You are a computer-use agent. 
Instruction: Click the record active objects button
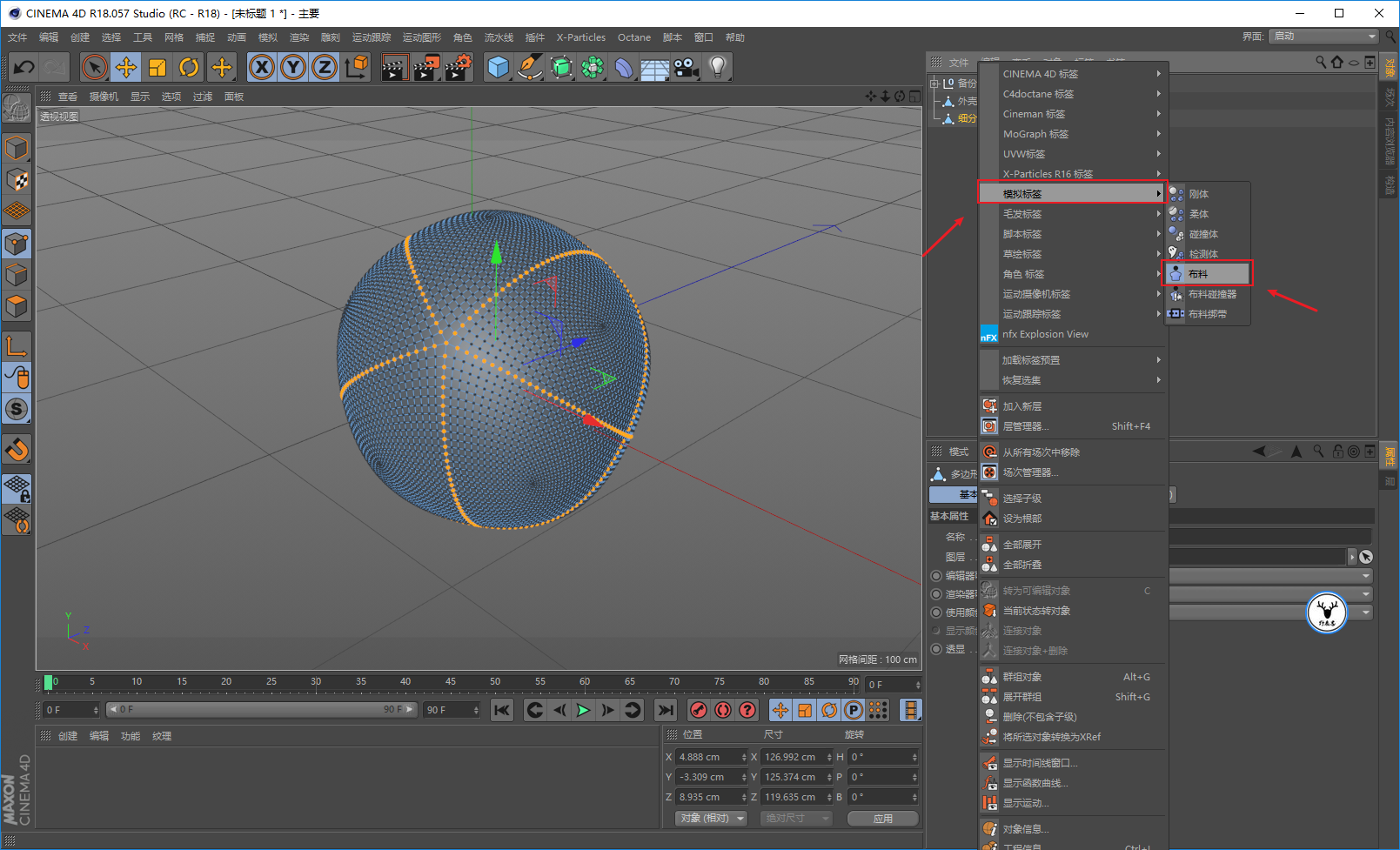699,710
